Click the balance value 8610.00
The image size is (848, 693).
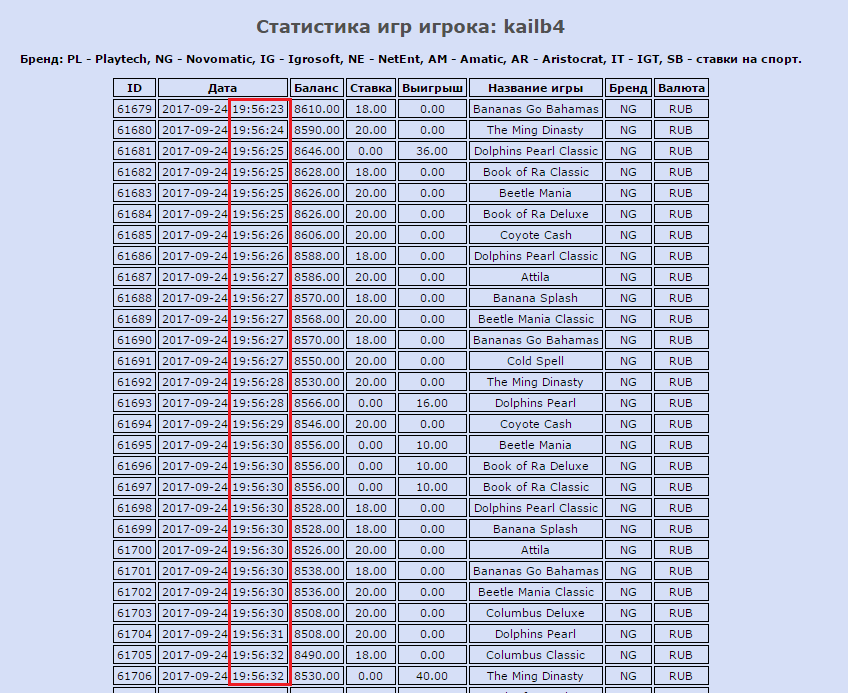click(x=317, y=109)
